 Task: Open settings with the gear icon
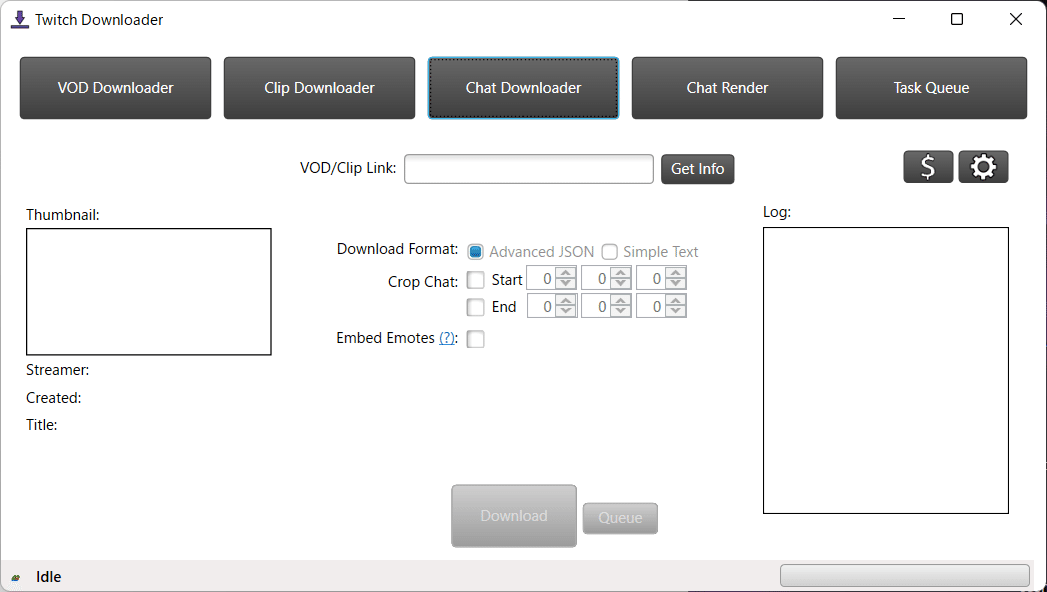[983, 167]
